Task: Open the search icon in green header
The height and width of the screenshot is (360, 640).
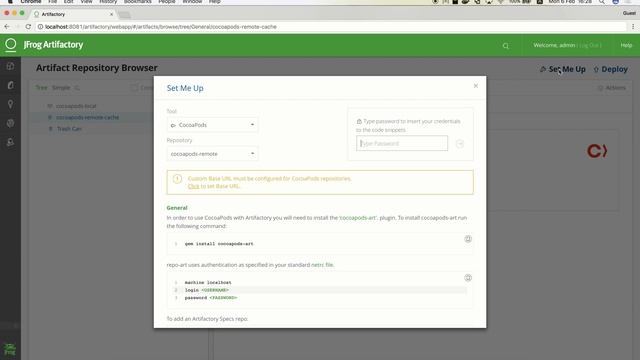Action: tap(506, 46)
